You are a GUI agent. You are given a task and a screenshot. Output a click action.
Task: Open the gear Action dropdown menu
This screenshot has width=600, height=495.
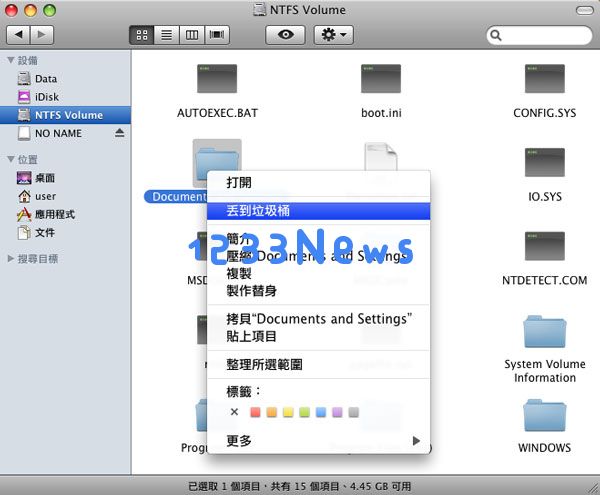[334, 35]
